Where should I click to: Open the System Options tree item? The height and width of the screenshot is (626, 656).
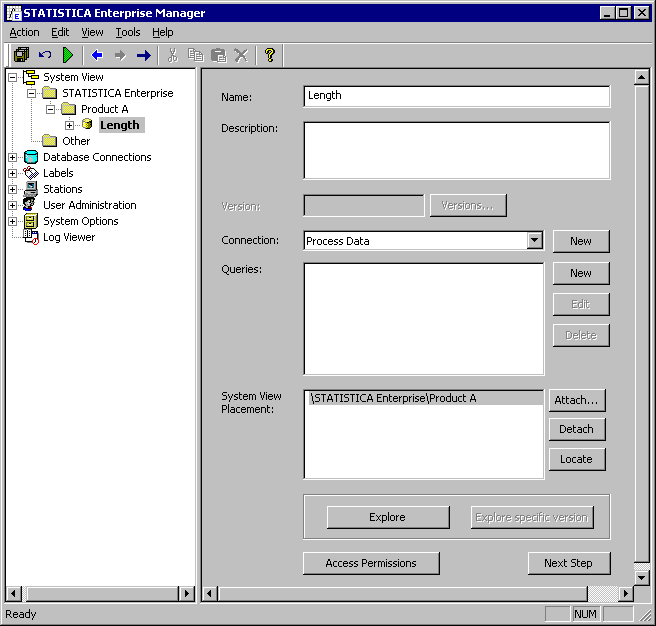(80, 221)
